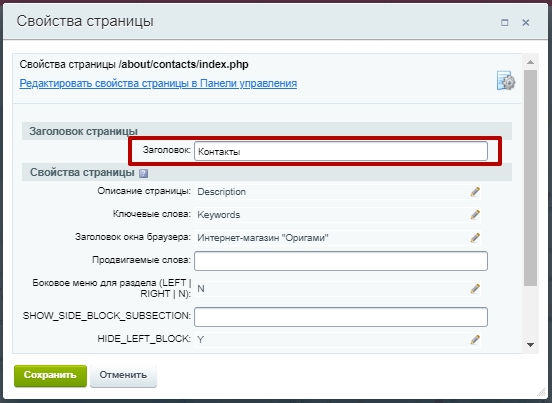Click the green Сохранить button
Viewport: 552px width, 403px height.
click(x=50, y=376)
